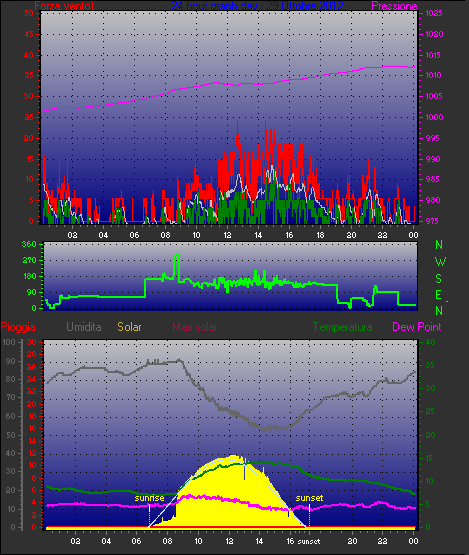Click the red 'Pioggia' legend label

(18, 327)
